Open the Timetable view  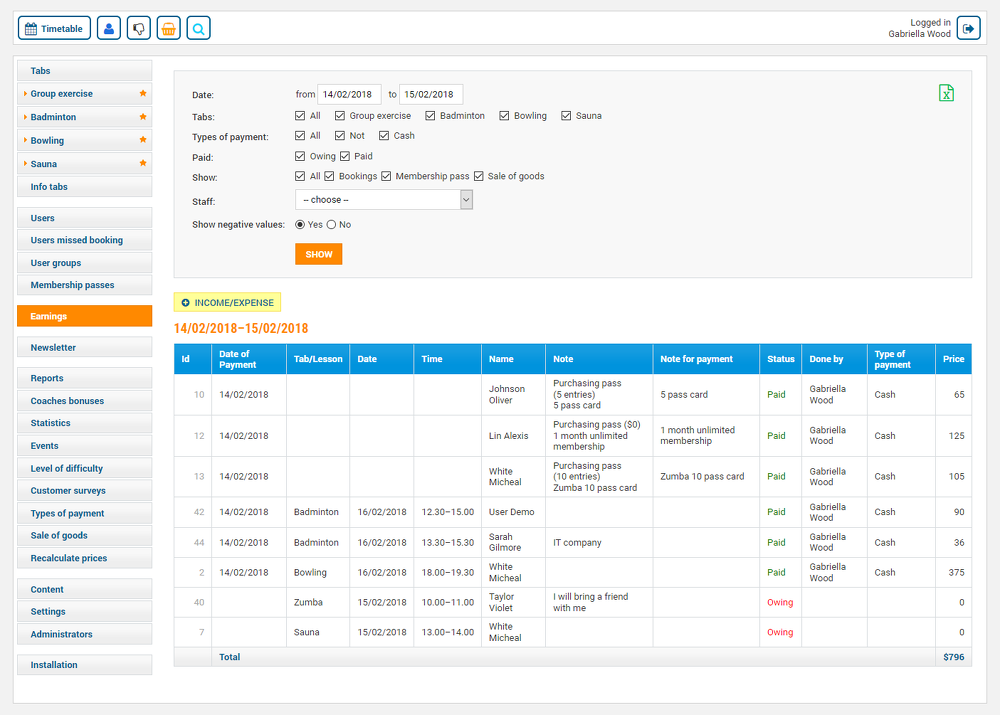click(53, 28)
